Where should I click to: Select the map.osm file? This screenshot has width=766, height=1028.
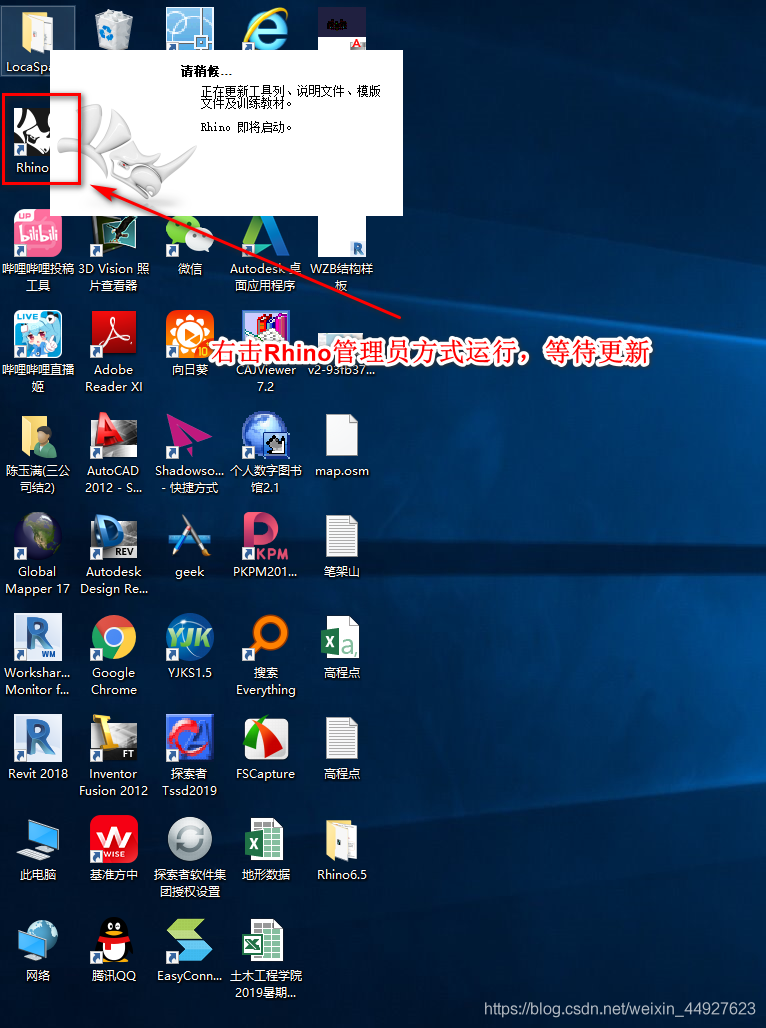341,445
